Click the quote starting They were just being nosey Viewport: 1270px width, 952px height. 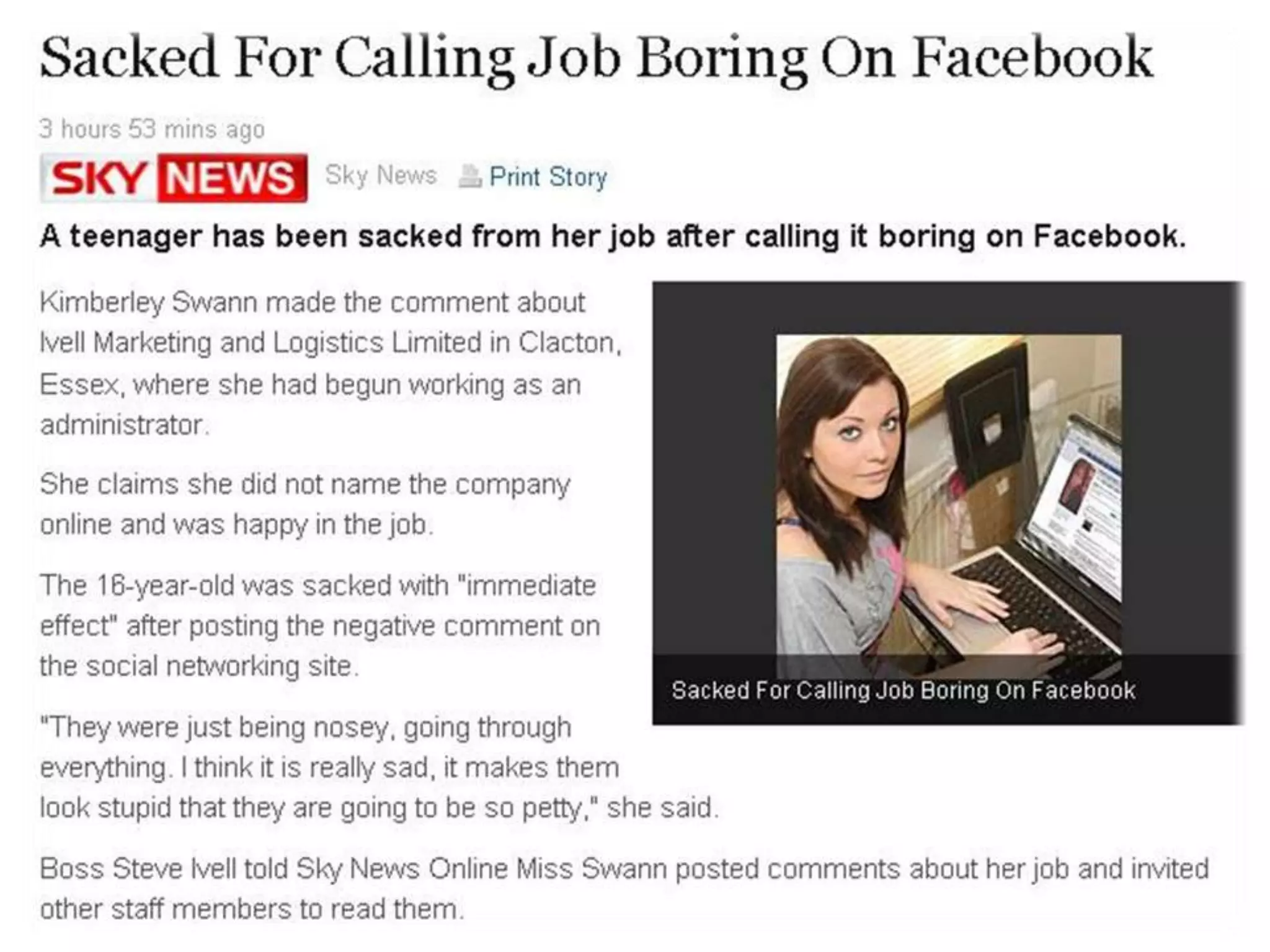coord(379,767)
